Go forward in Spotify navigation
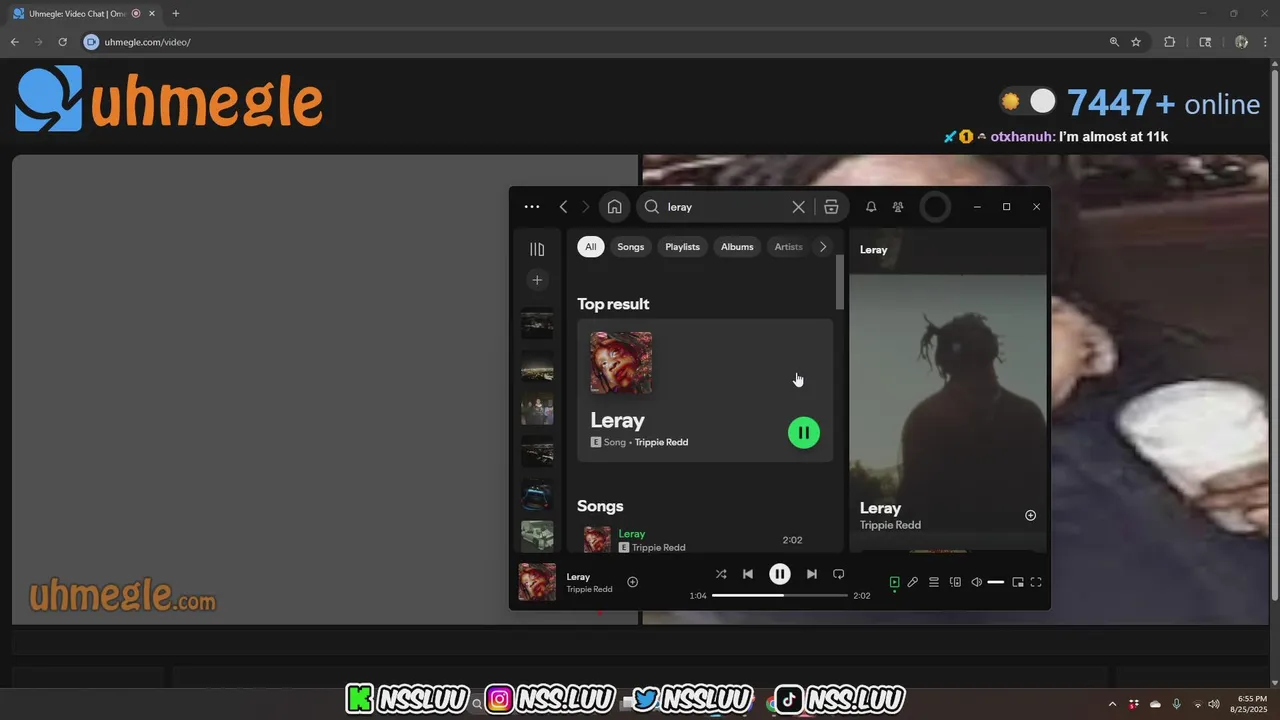The height and width of the screenshot is (720, 1280). (x=586, y=207)
